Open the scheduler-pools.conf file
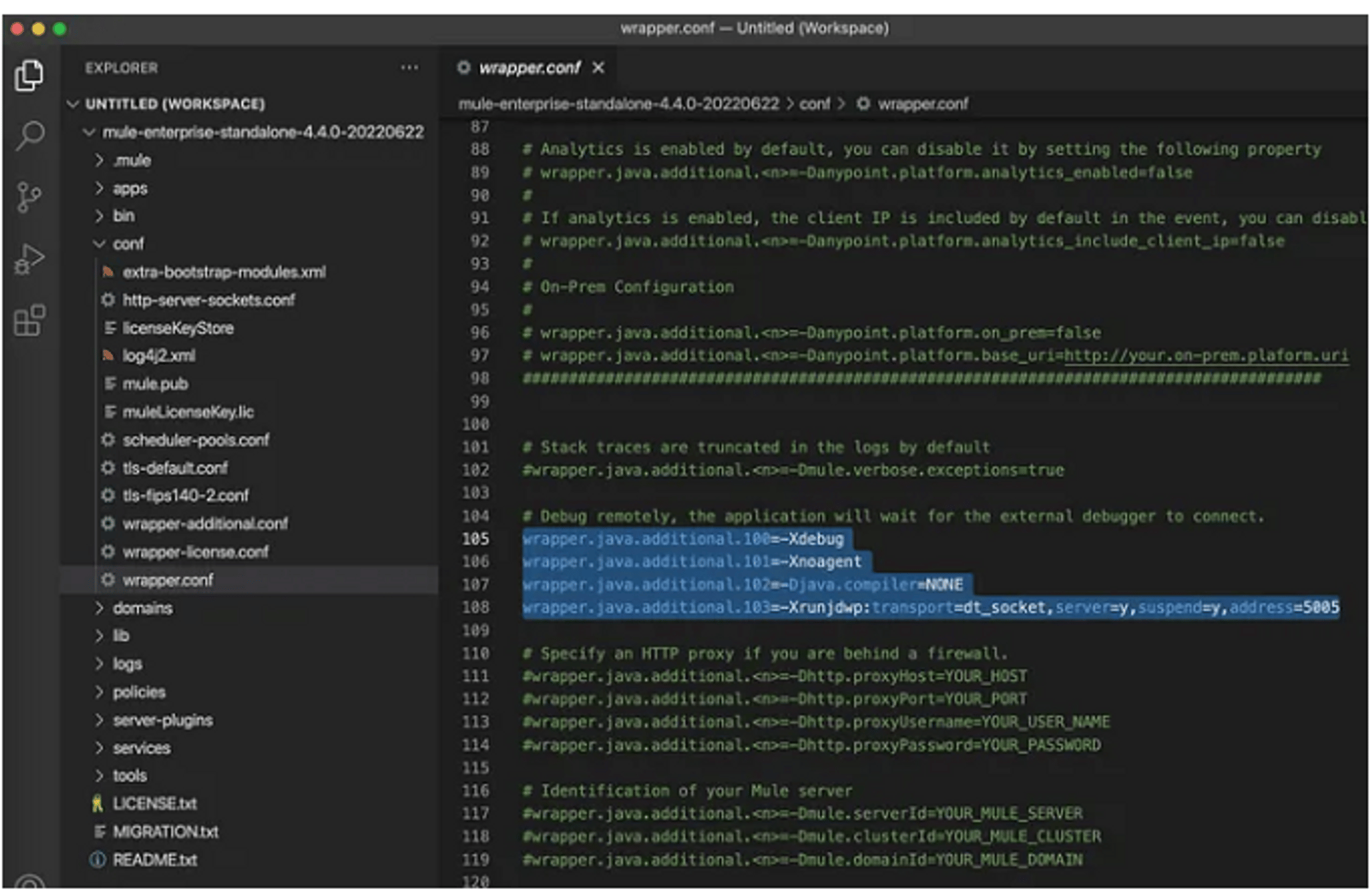Screen dimensions: 1372x896 [x=195, y=440]
